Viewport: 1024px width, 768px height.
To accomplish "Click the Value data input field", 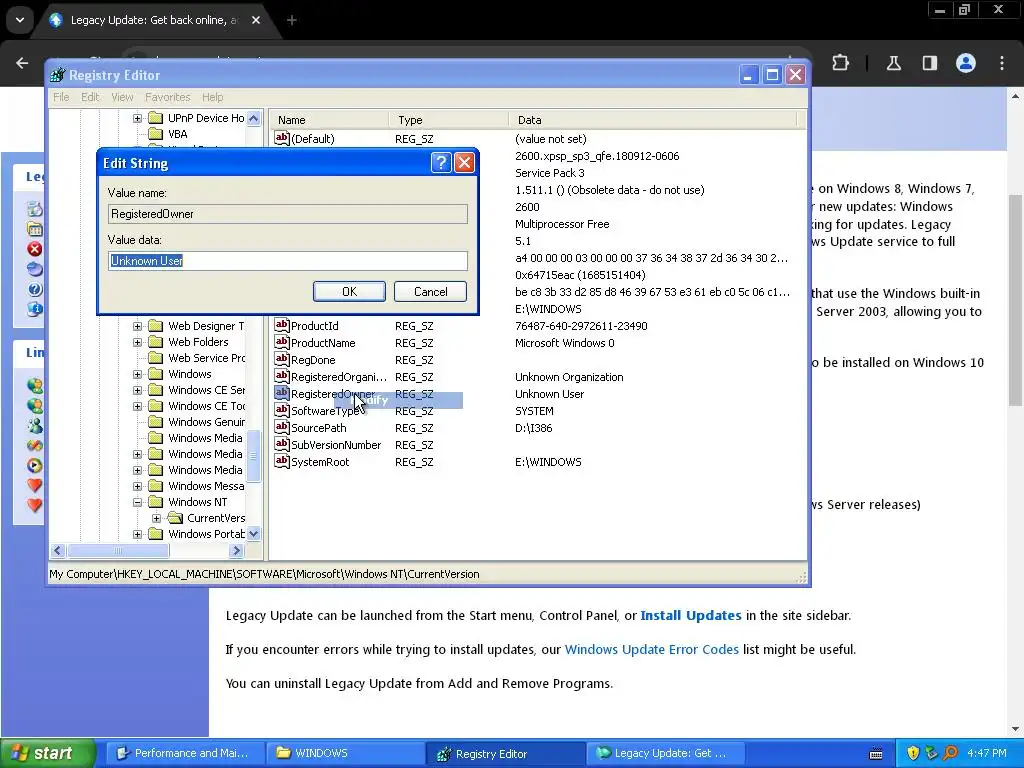I will (x=288, y=261).
